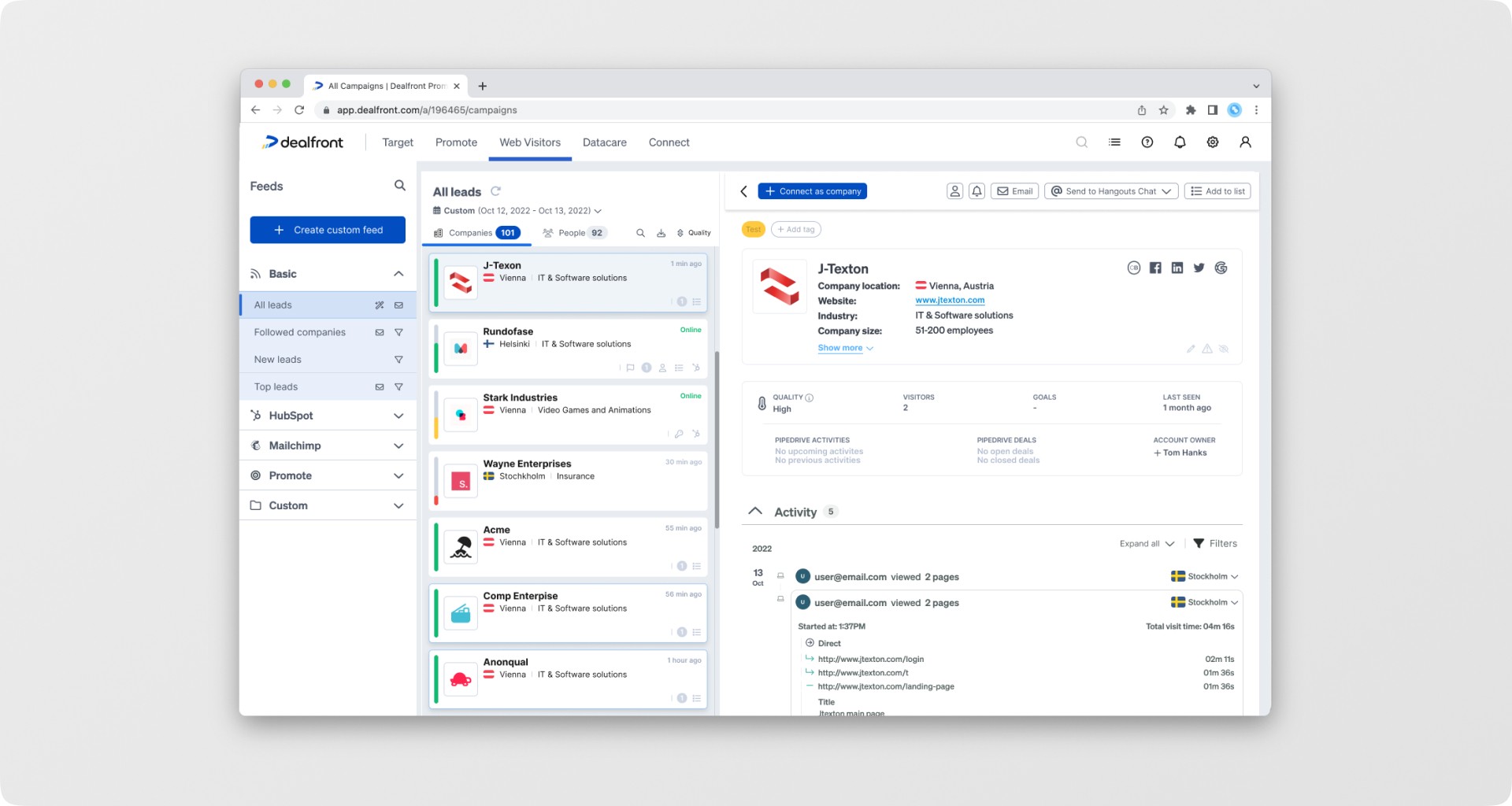Open the Target menu
1512x806 pixels.
click(398, 142)
